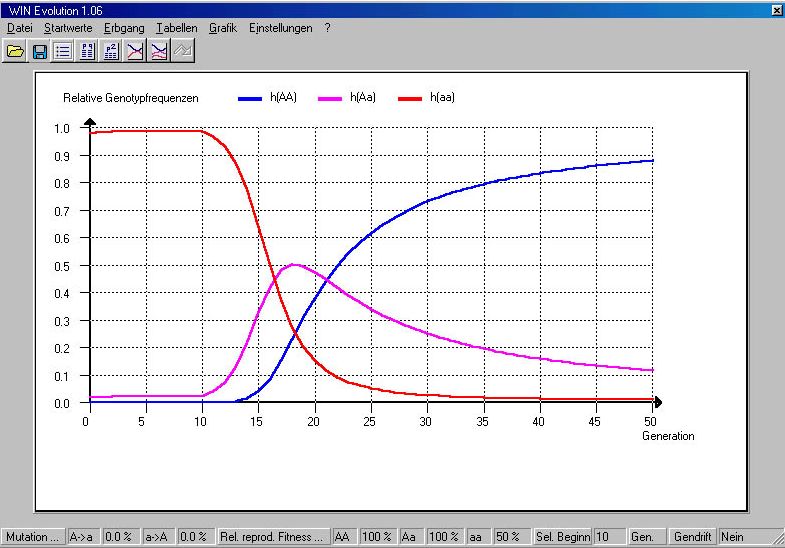Open the Grafik menu
This screenshot has height=548, width=785.
pos(223,28)
